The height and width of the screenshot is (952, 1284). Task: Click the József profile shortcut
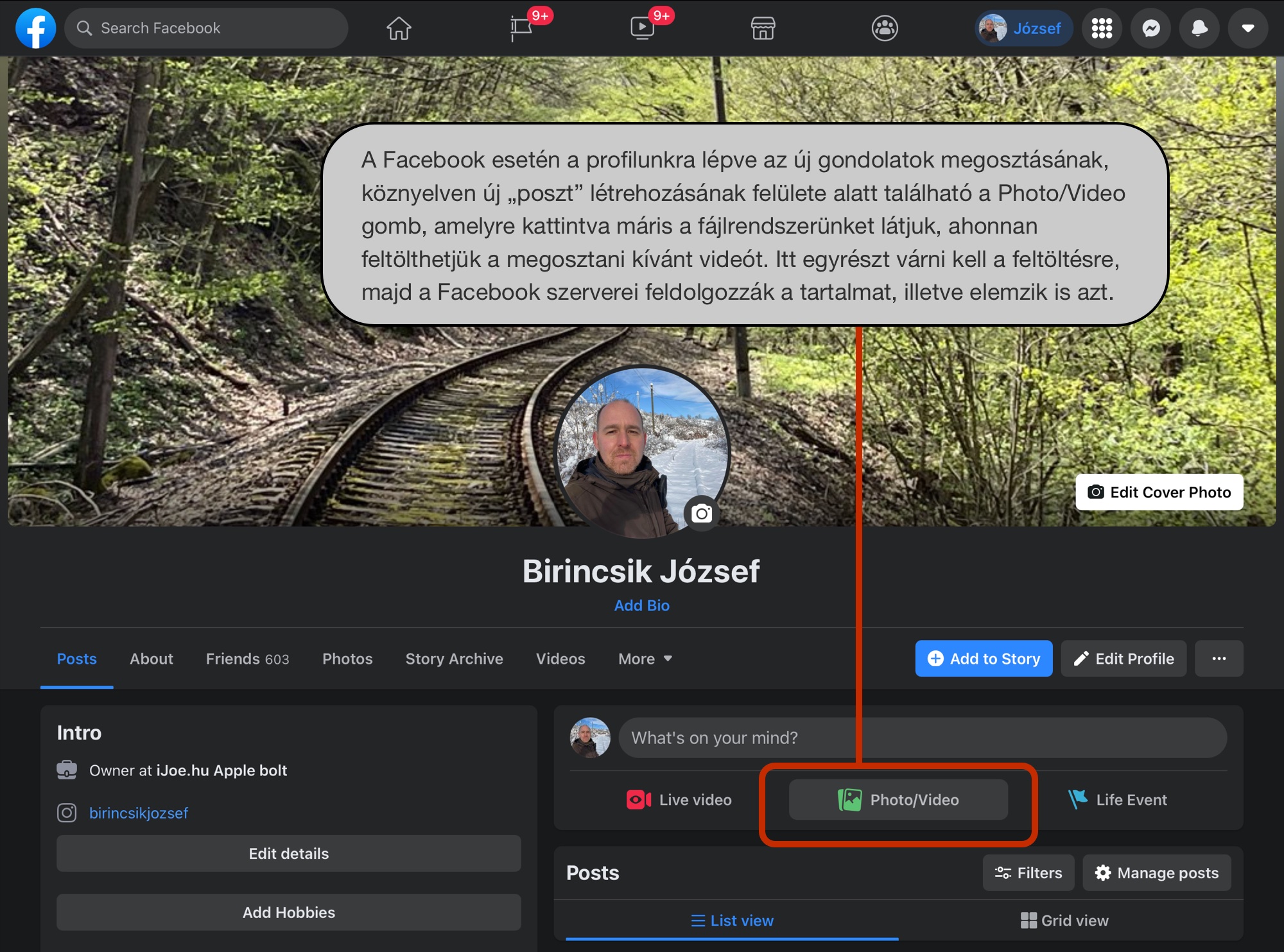coord(1023,28)
